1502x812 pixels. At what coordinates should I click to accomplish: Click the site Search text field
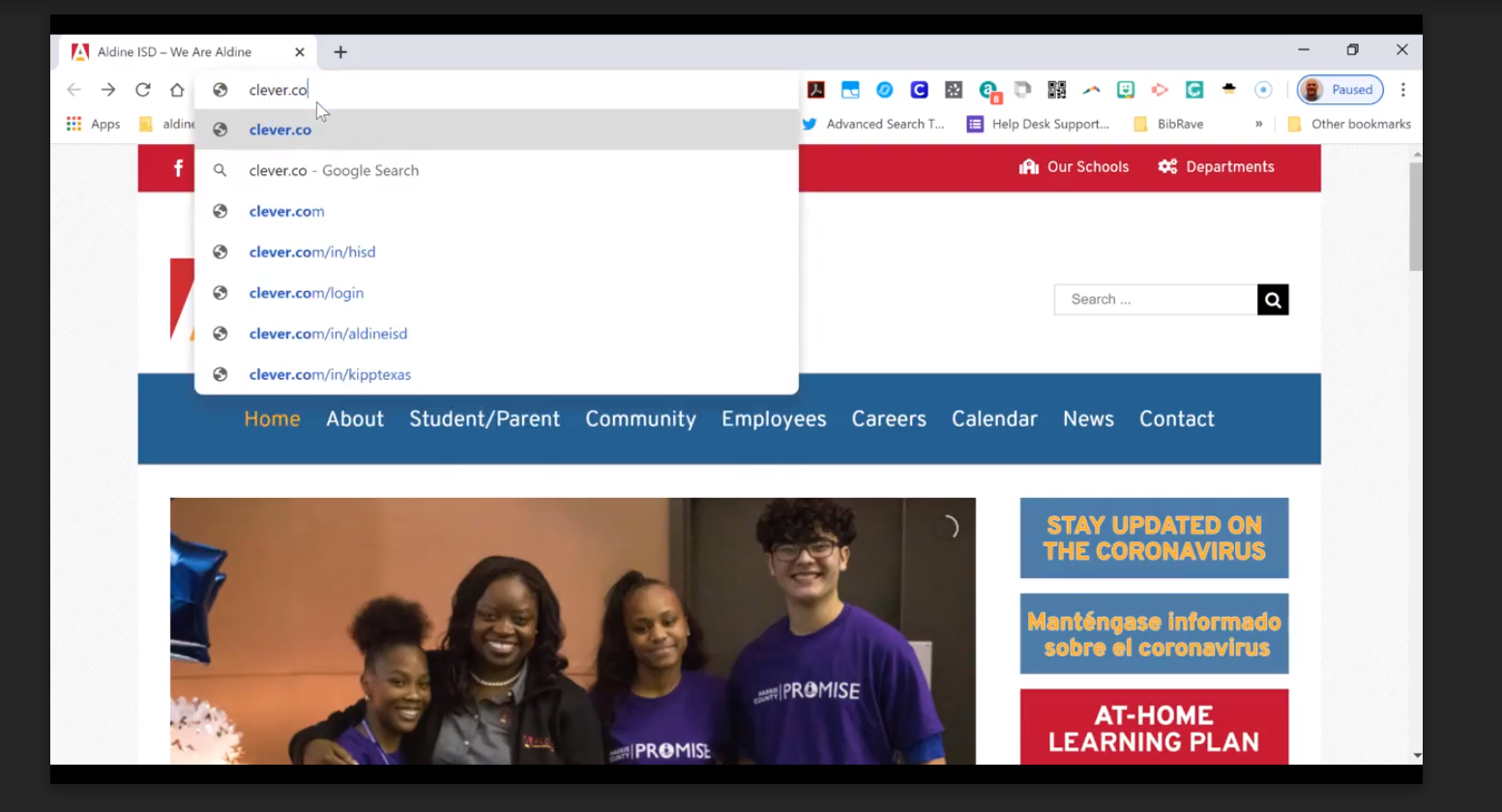[1156, 300]
